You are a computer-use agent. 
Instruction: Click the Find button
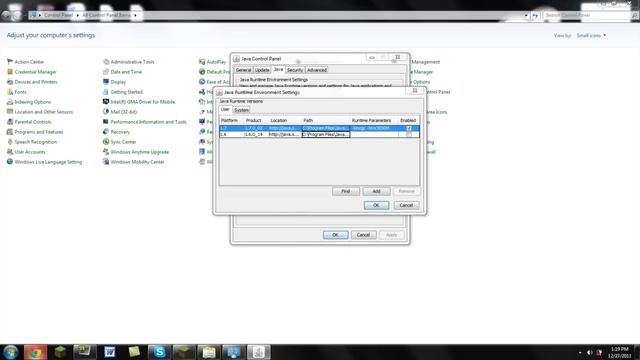pos(346,191)
